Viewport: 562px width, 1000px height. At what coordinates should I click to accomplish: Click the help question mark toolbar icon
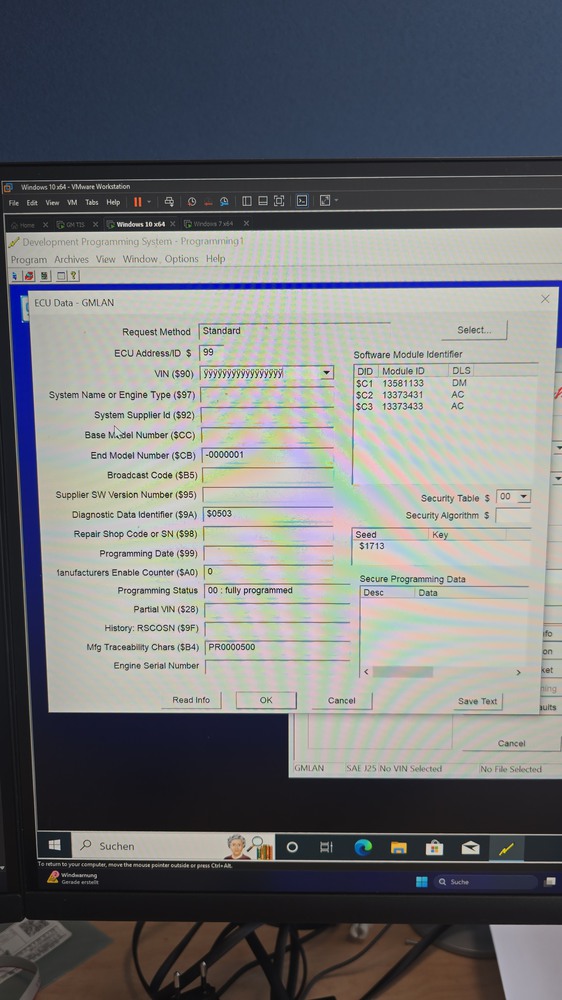click(74, 276)
